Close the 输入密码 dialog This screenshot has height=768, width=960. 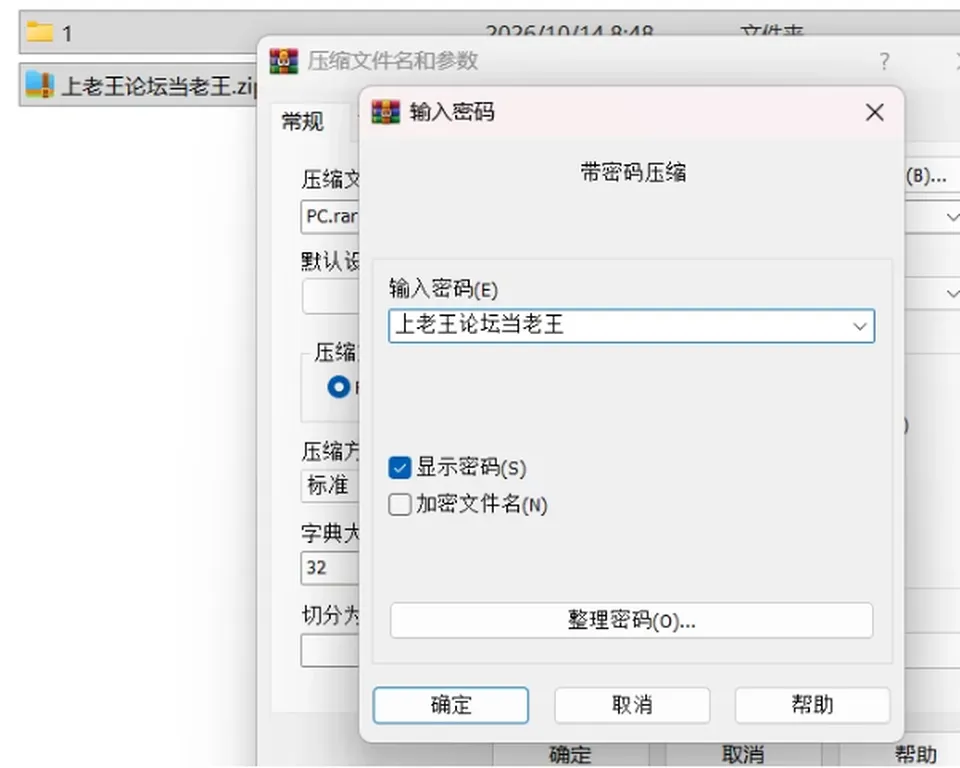pyautogui.click(x=875, y=112)
